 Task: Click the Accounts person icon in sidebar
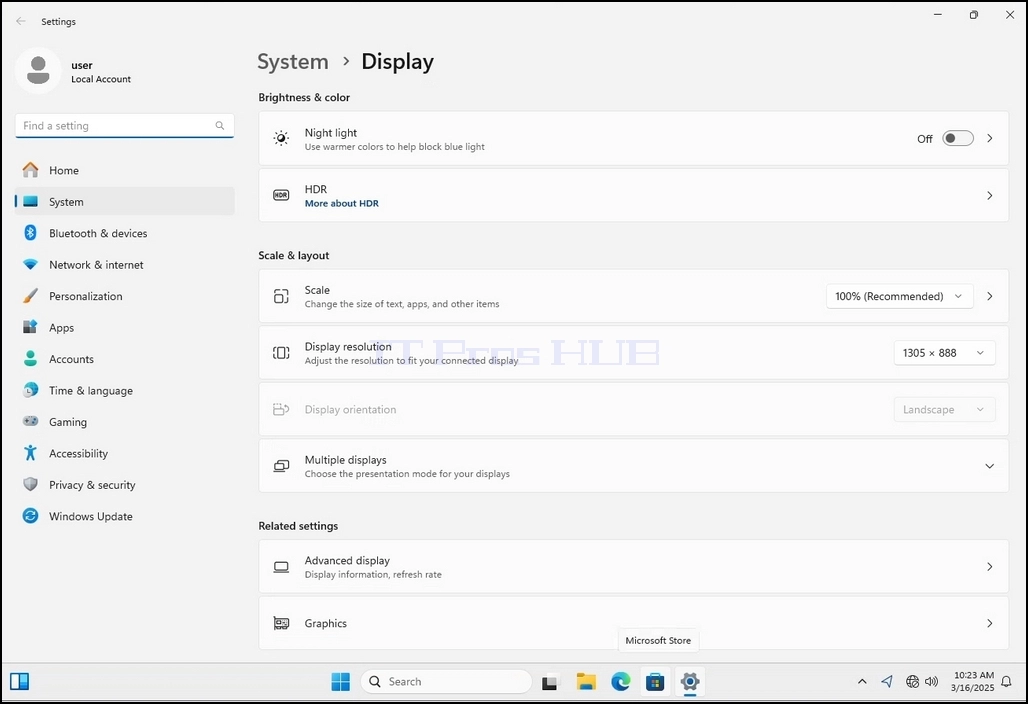click(x=30, y=359)
